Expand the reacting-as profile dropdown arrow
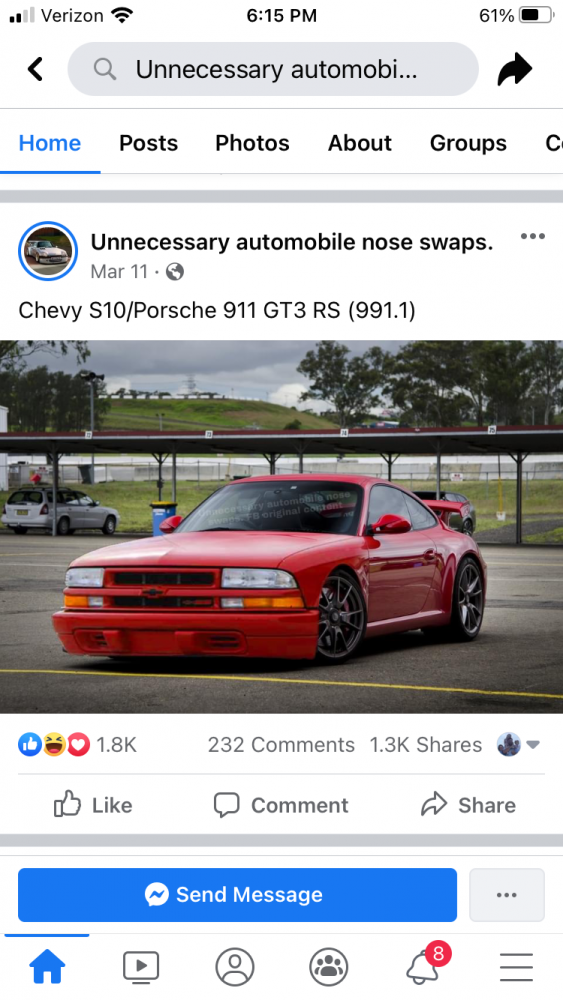The height and width of the screenshot is (1000, 563). (533, 744)
